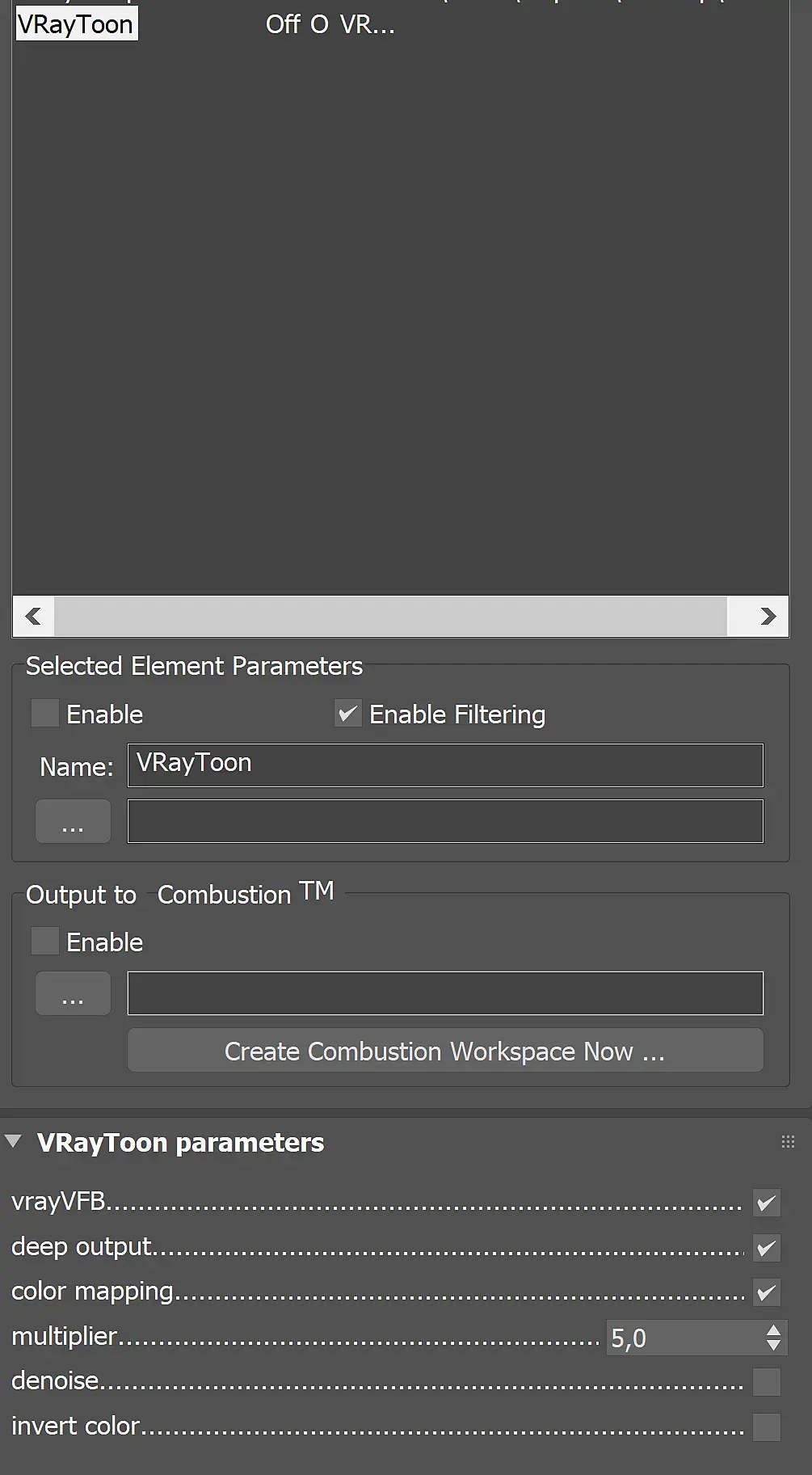This screenshot has height=1475, width=812.
Task: Click the left scroll arrow of the list
Action: click(33, 617)
